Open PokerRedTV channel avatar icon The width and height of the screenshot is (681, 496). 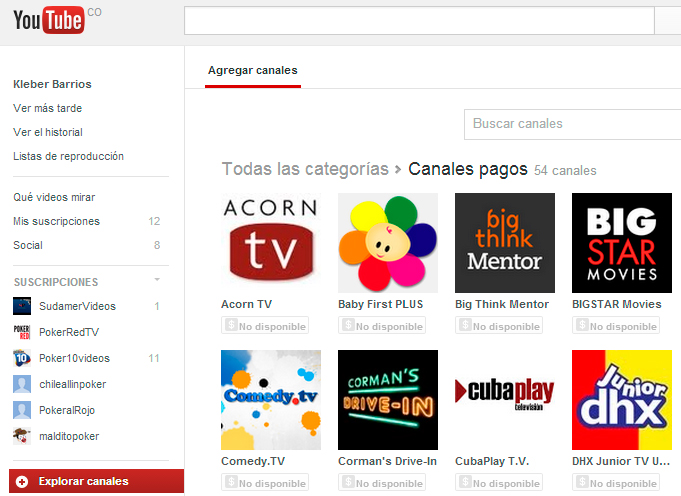coord(22,332)
